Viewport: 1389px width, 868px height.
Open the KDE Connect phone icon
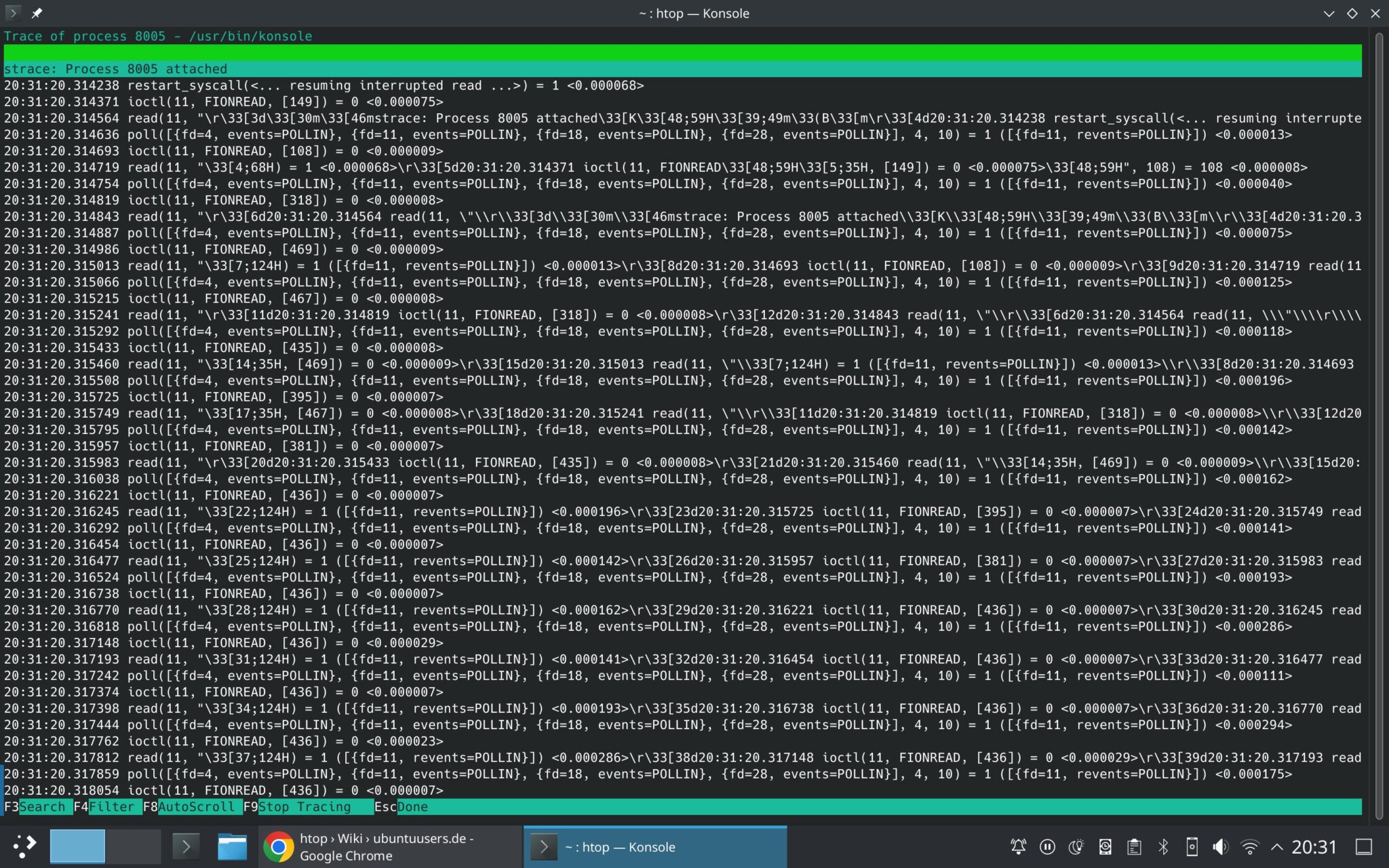1192,846
